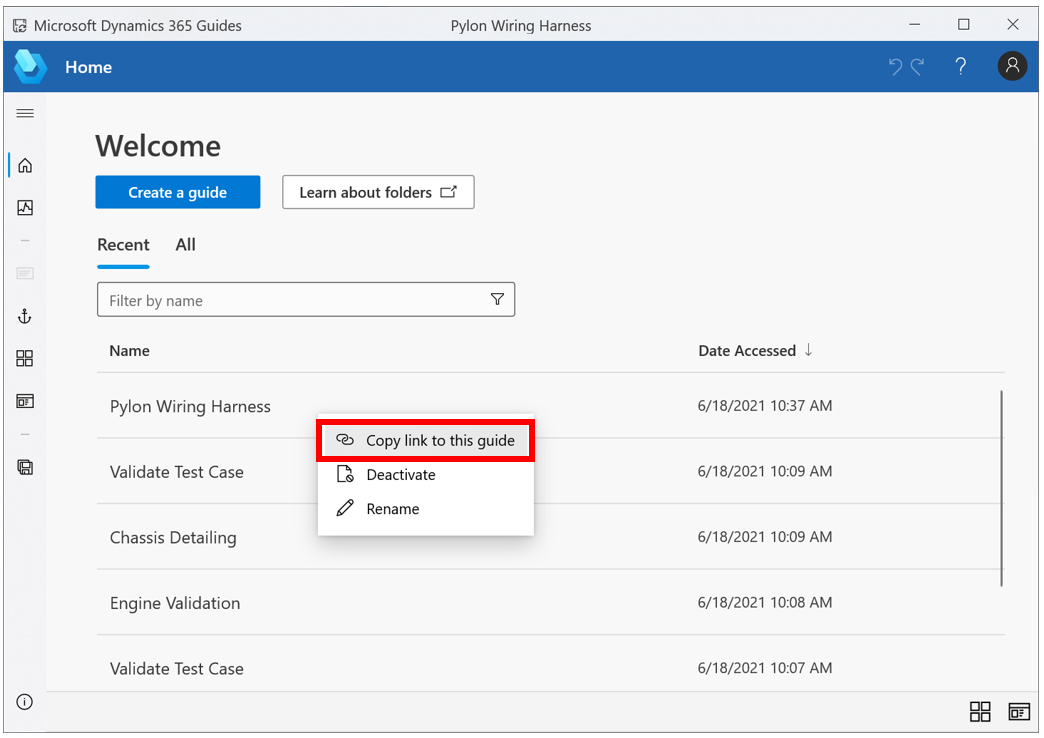Select Deactivate from context menu
This screenshot has height=738, width=1044.
(x=400, y=475)
